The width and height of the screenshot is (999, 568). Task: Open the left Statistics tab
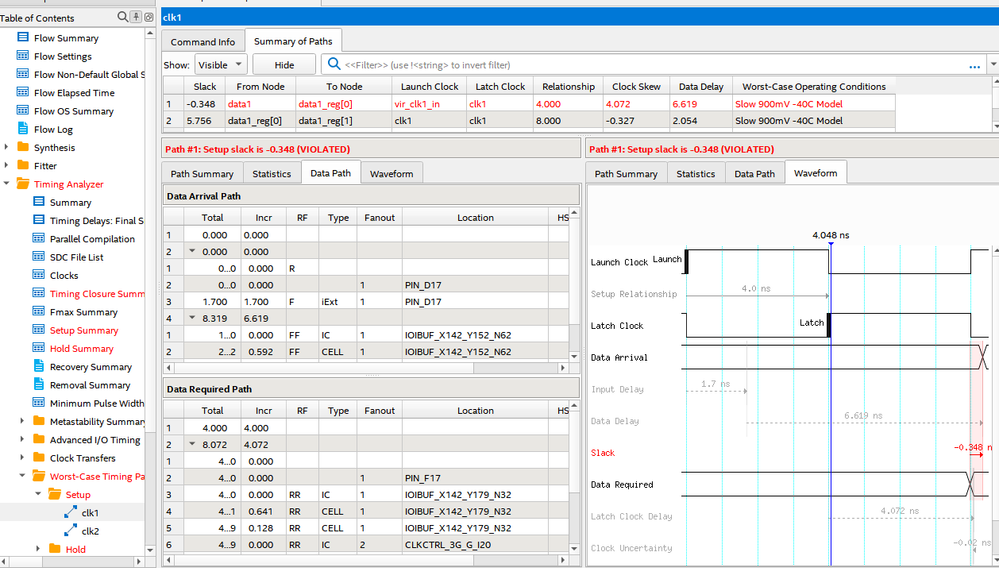271,173
